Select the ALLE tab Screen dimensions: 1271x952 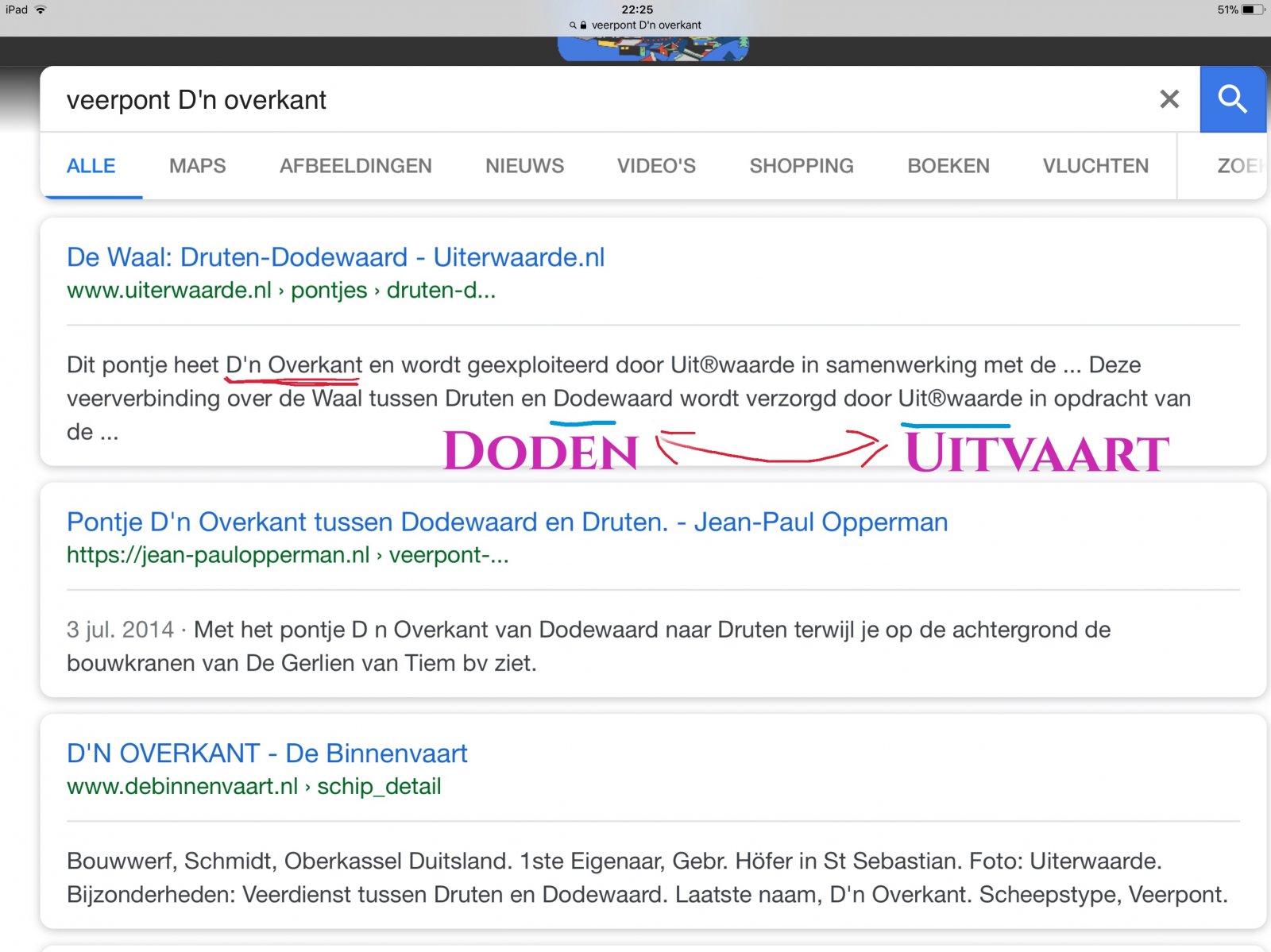coord(91,166)
